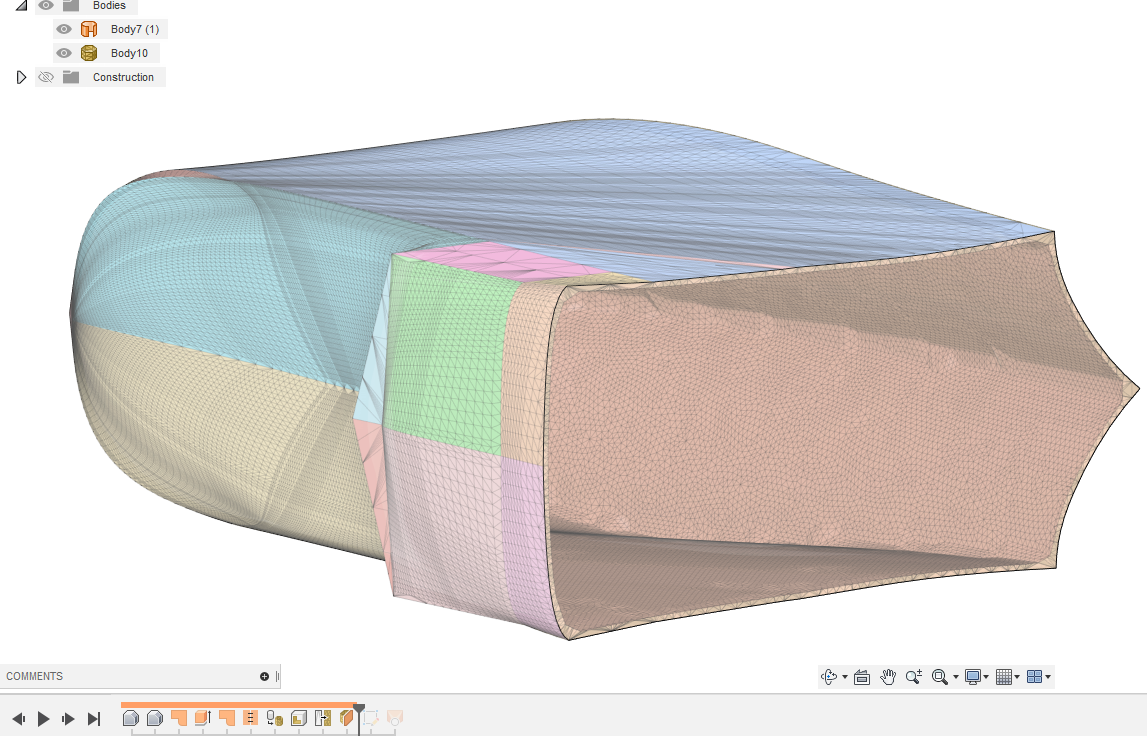This screenshot has width=1147, height=736.
Task: Select the white box with yellow L feature
Action: point(298,718)
